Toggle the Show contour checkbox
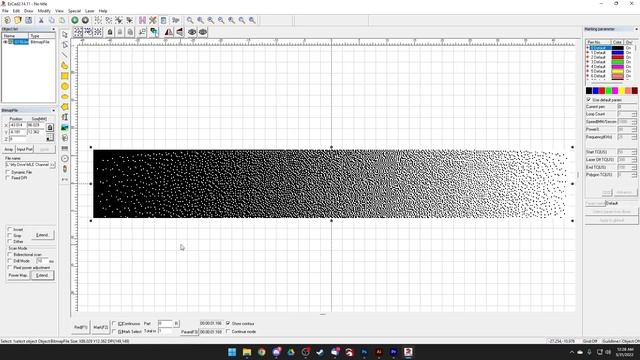Viewport: 640px width, 360px height. [228, 323]
